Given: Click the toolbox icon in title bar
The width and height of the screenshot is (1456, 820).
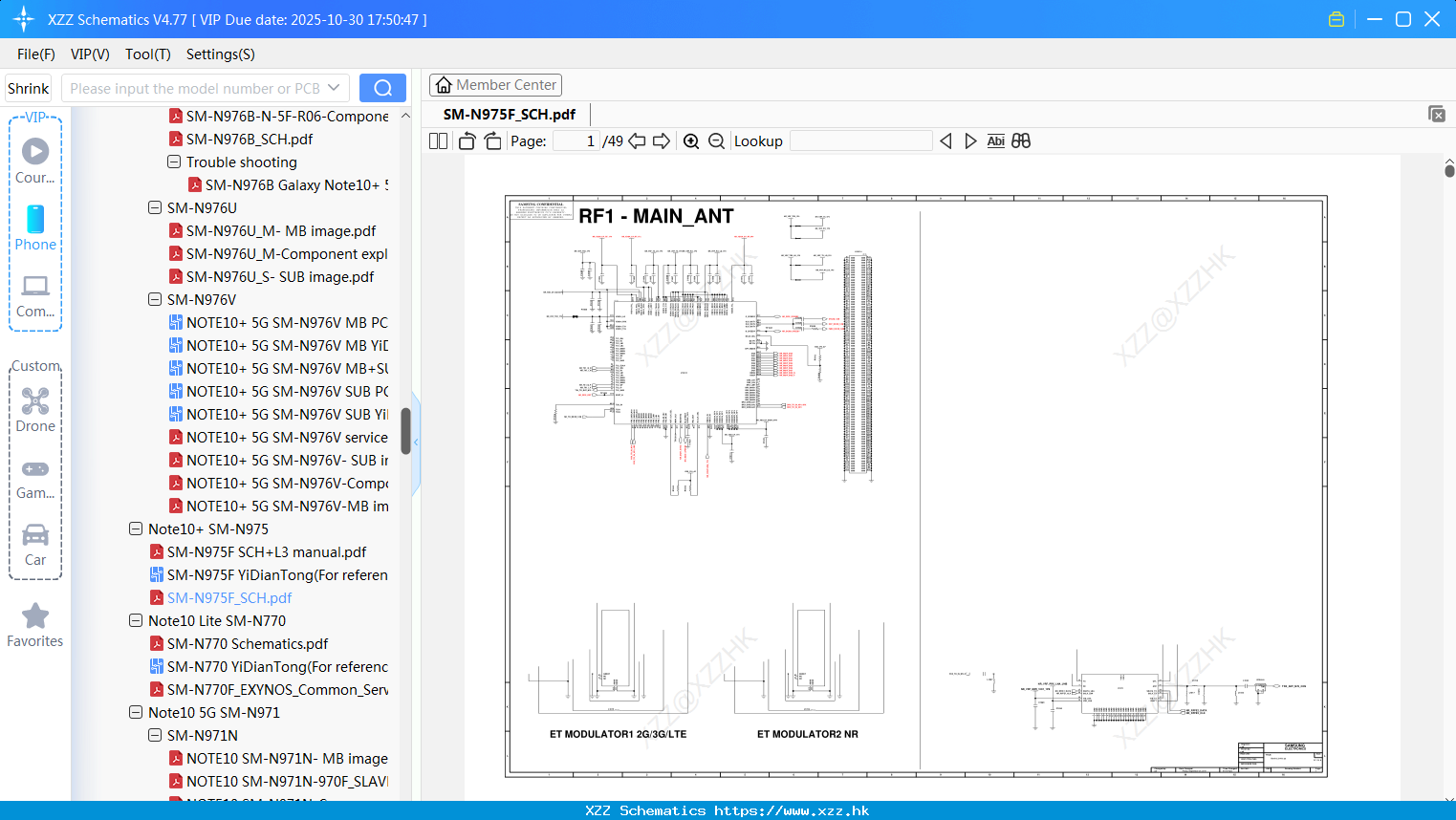Looking at the screenshot, I should pyautogui.click(x=1336, y=19).
